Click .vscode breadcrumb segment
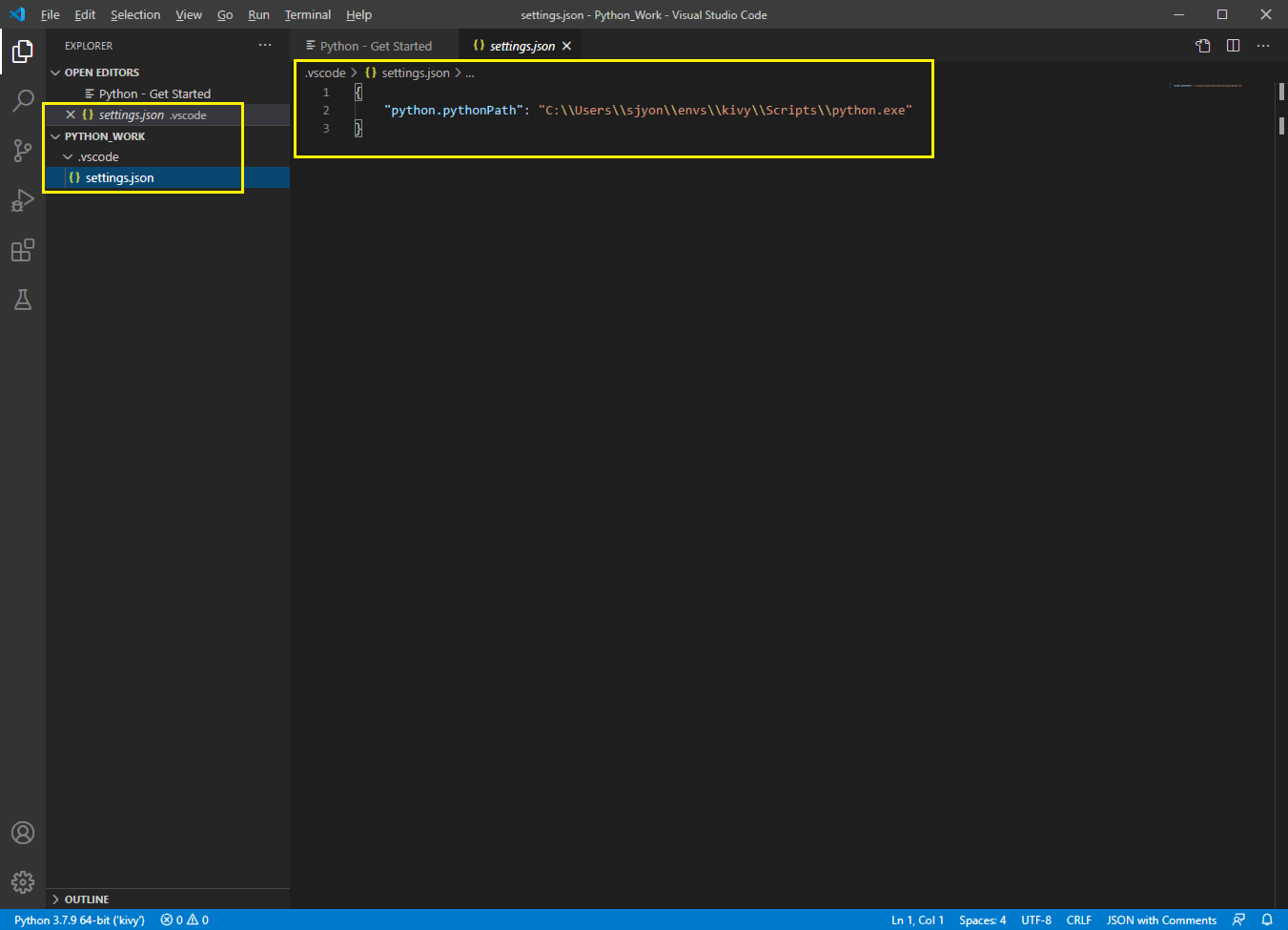This screenshot has height=930, width=1288. [325, 72]
